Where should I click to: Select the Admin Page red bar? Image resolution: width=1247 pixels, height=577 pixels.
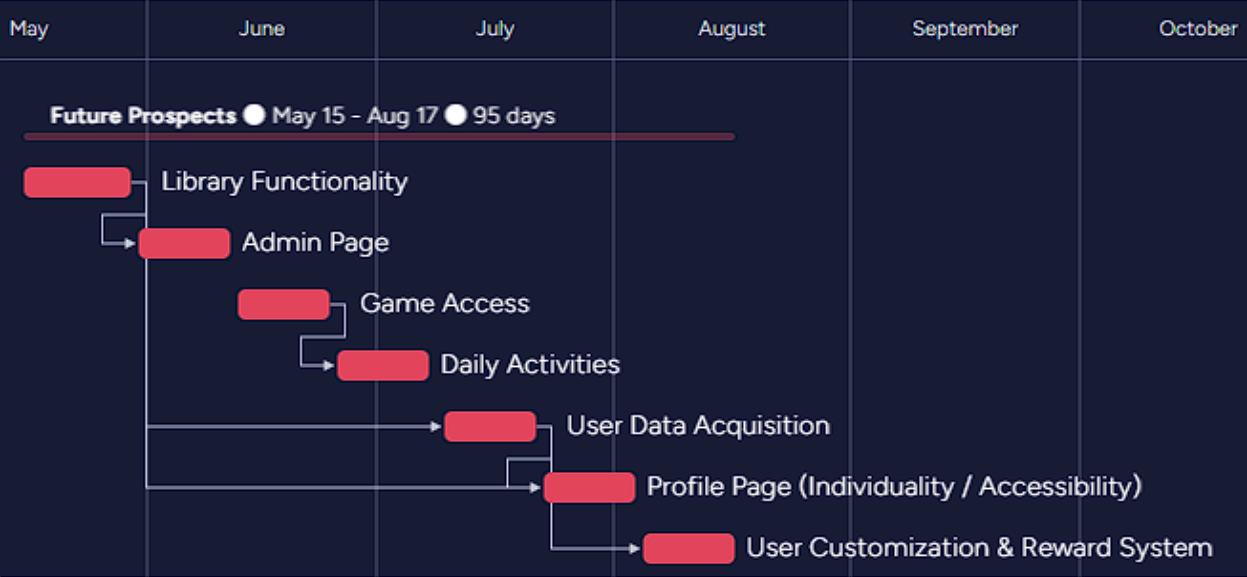pyautogui.click(x=184, y=243)
